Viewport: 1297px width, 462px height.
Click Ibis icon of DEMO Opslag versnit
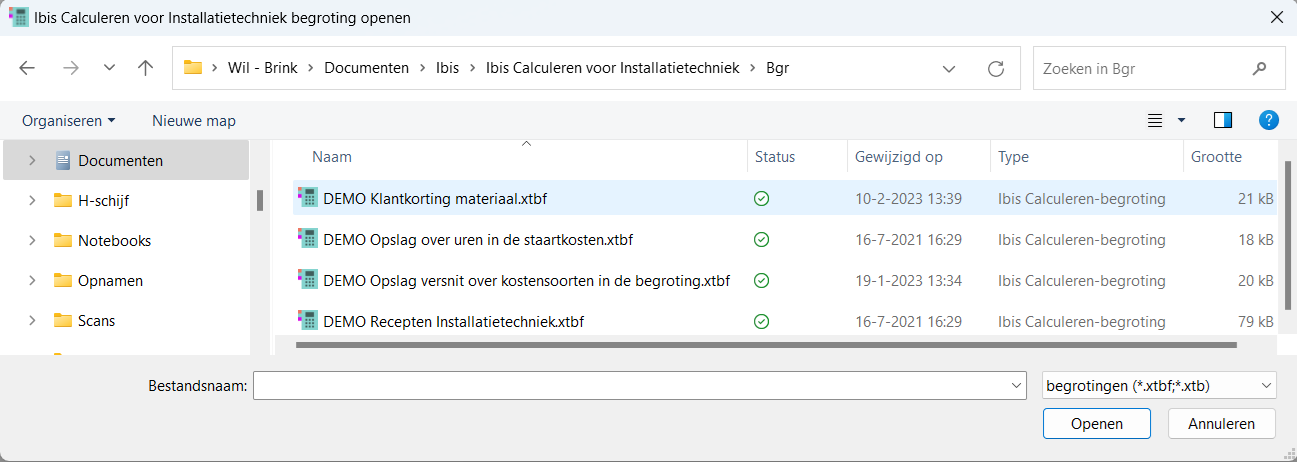point(307,279)
